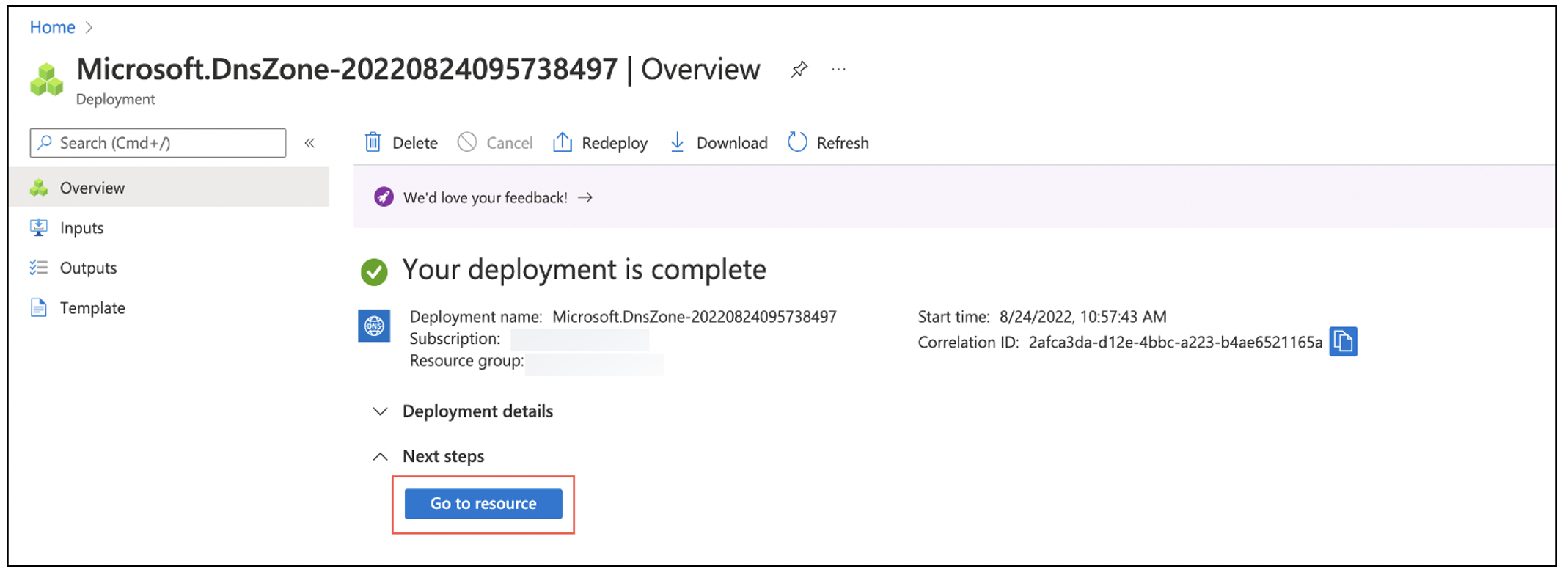Click the redacted Subscription value
Viewport: 1568px width, 575px height.
click(x=579, y=340)
